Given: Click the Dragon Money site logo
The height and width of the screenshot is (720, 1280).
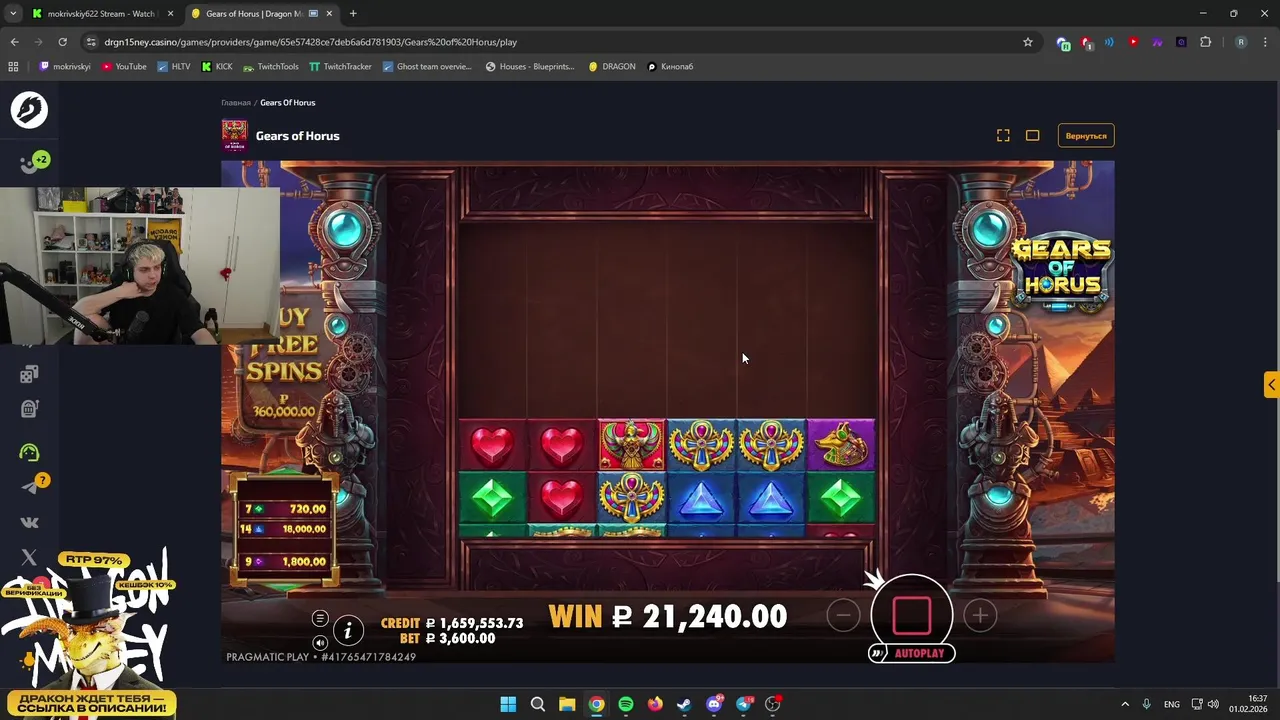Looking at the screenshot, I should pyautogui.click(x=29, y=109).
